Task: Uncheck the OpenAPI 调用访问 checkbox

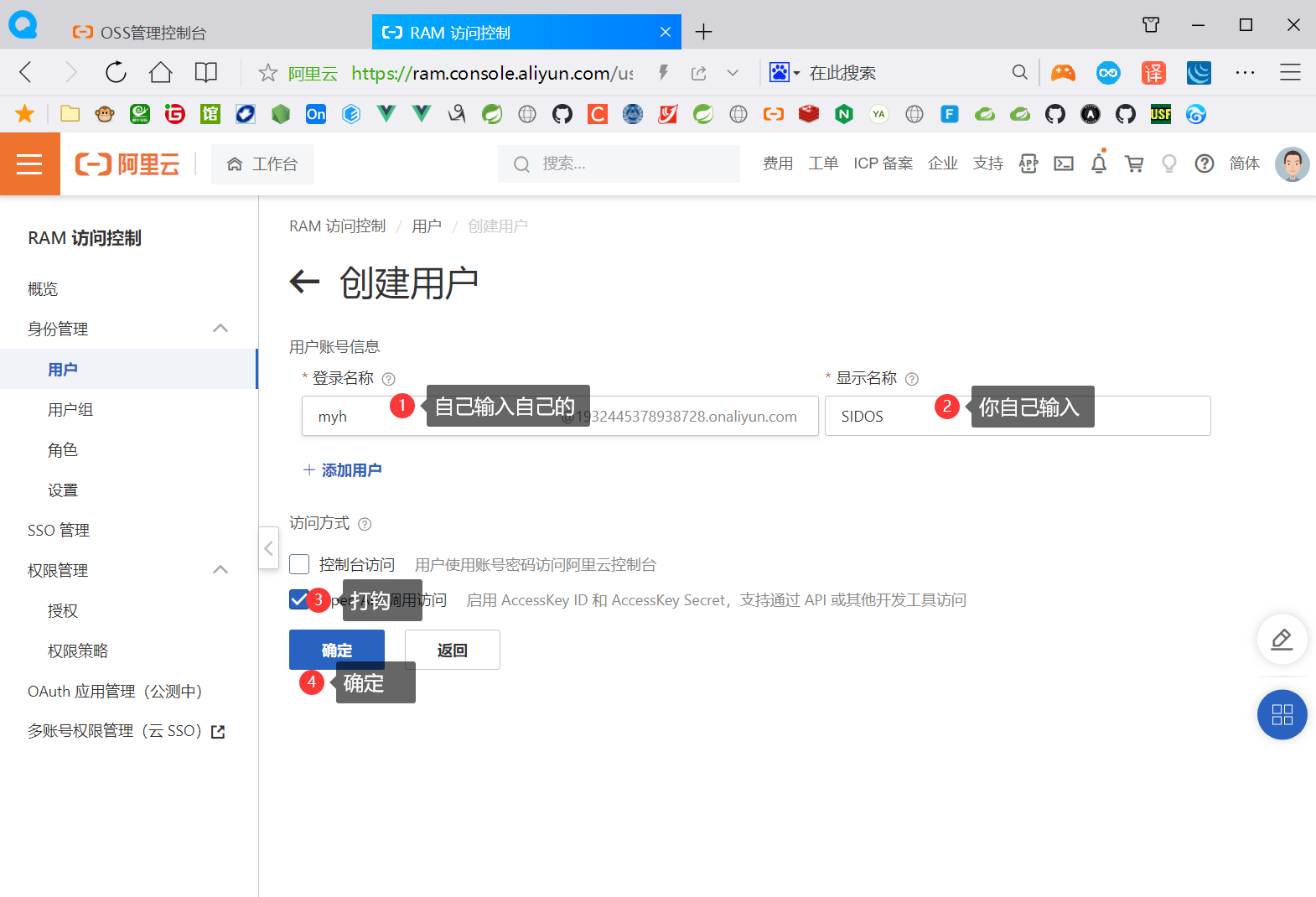Action: point(298,599)
